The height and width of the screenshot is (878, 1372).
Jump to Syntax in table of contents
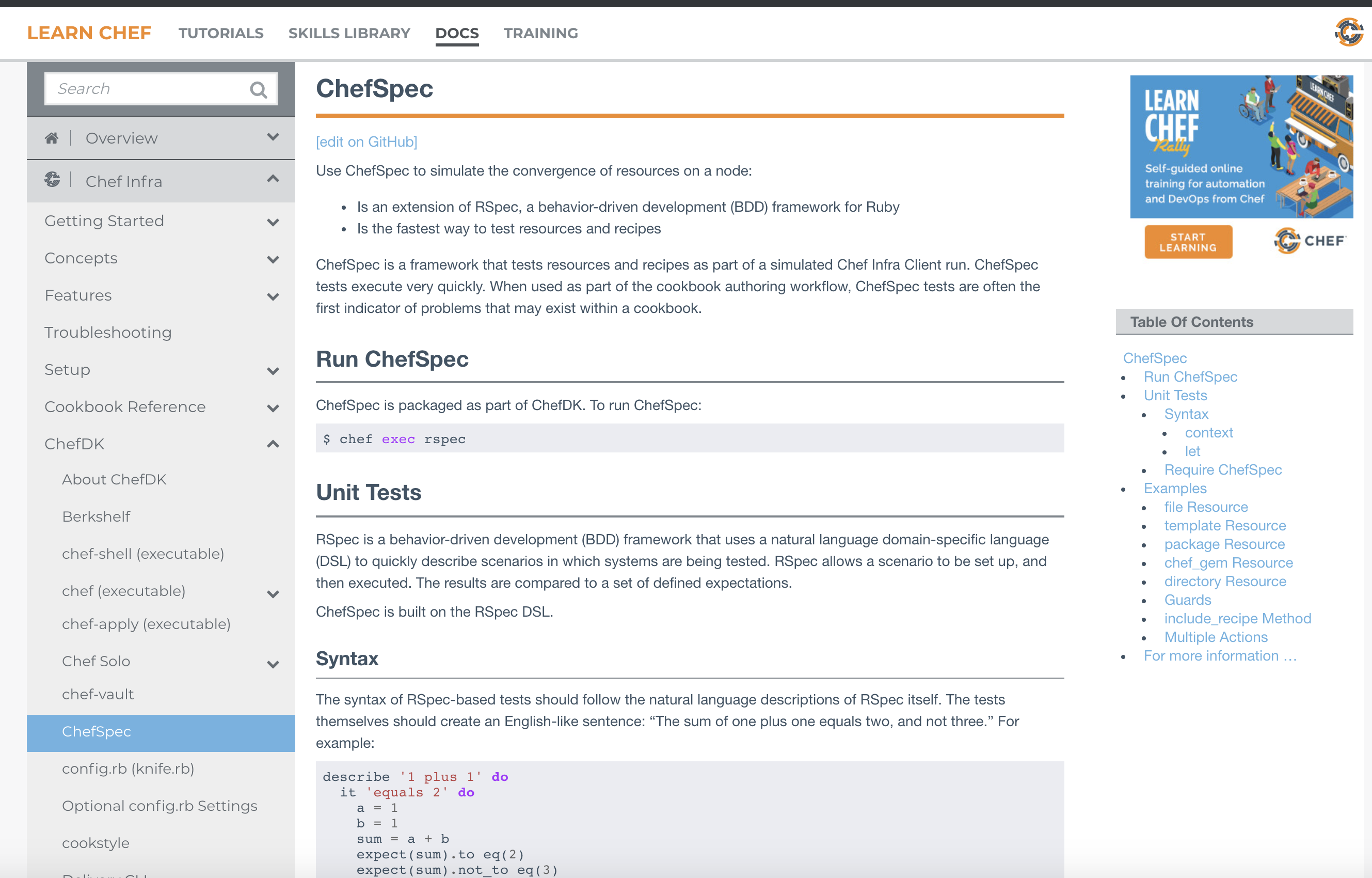coord(1186,414)
